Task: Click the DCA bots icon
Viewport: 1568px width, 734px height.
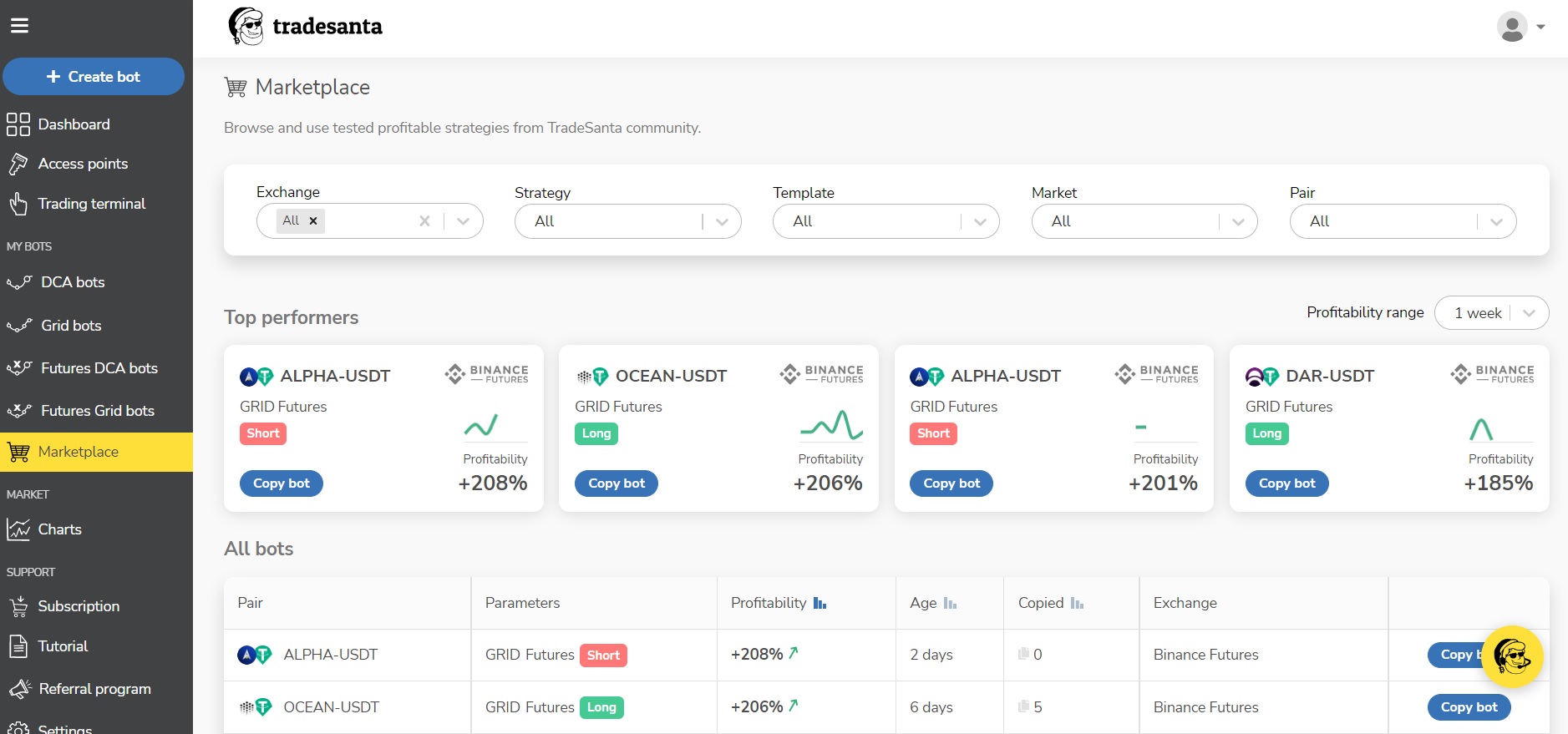Action: pos(19,282)
